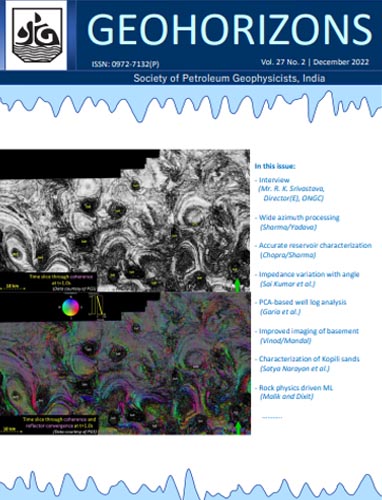Open 'PCA-based well log analysis' entry
The image size is (382, 500).
pos(303,302)
